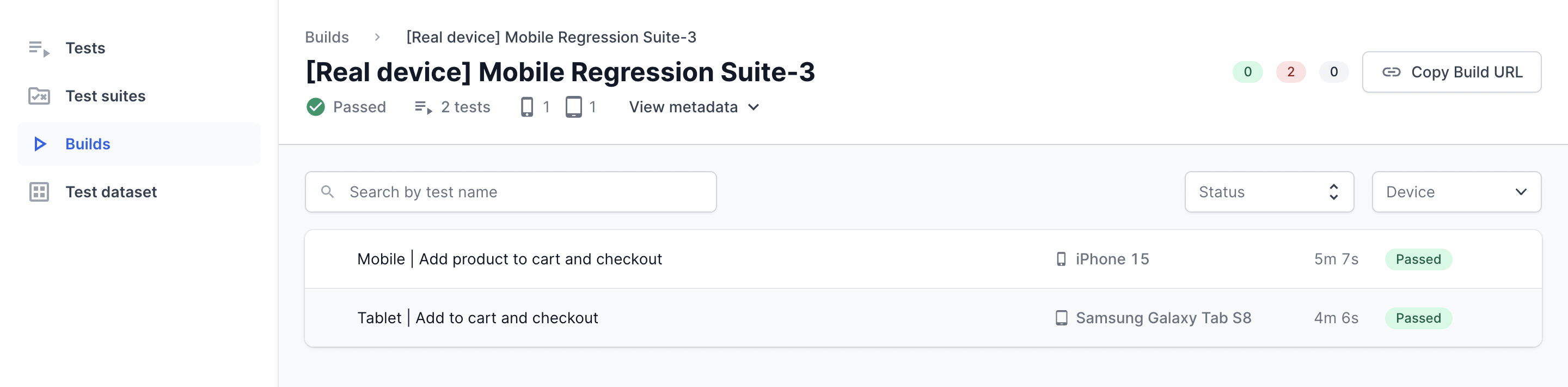Click the iPhone 15 device icon
1568x387 pixels.
point(1061,259)
